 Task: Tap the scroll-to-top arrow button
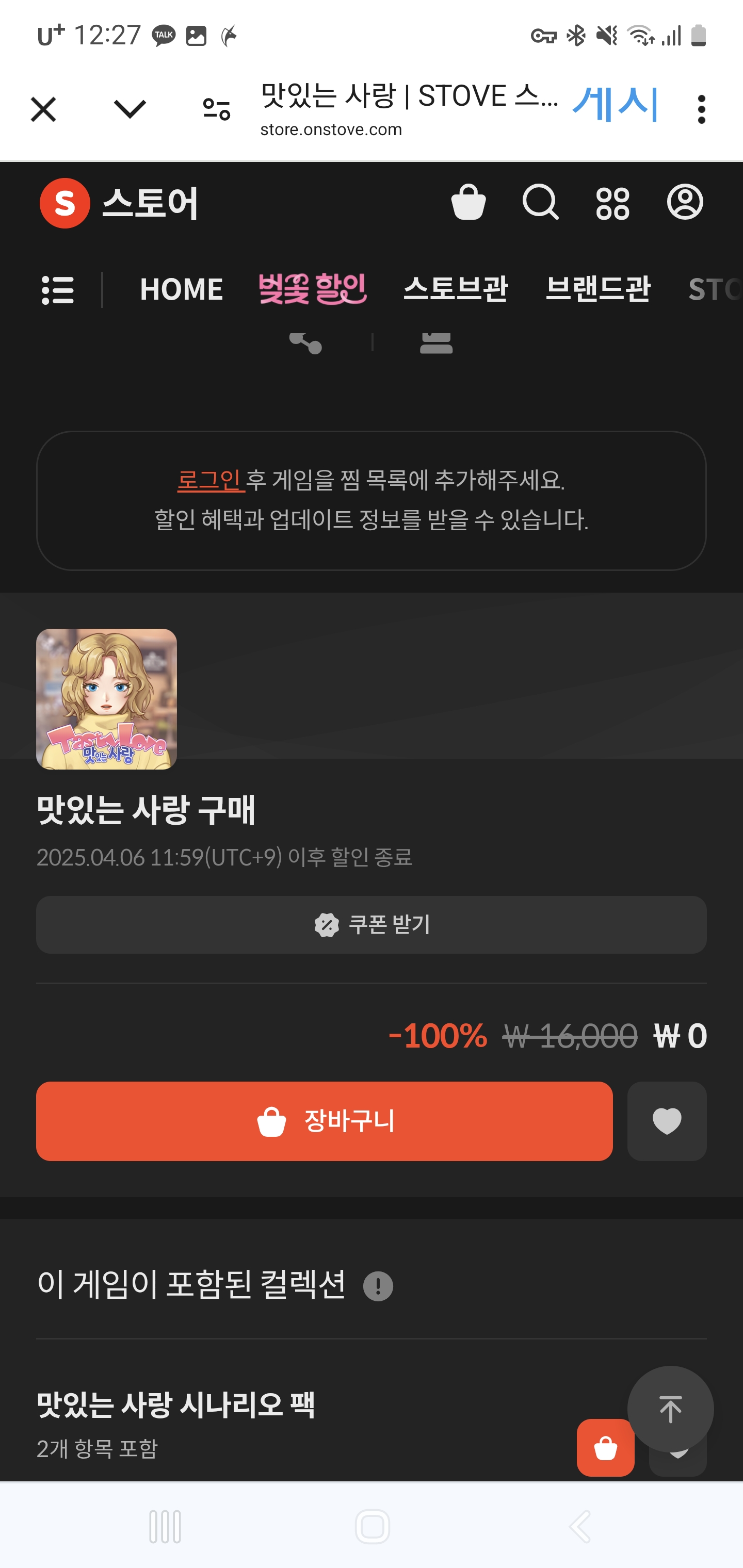[671, 1409]
